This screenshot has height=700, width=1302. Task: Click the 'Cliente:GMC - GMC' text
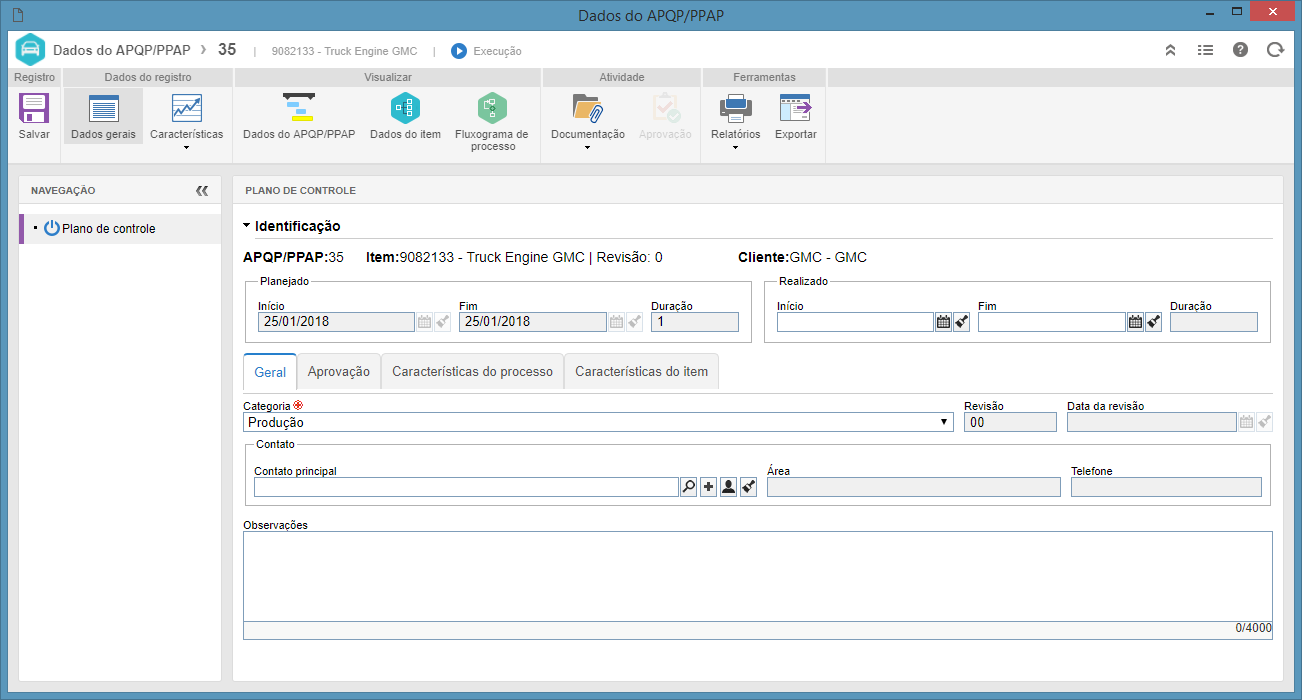pos(802,257)
